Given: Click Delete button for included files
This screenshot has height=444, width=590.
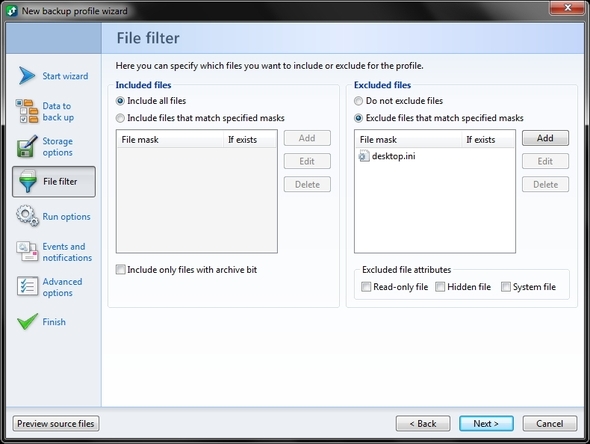Looking at the screenshot, I should click(307, 184).
